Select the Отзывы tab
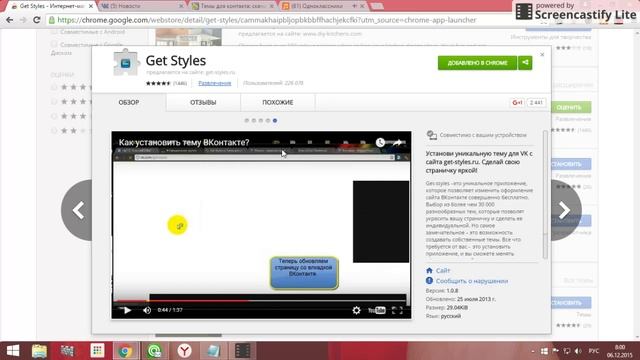This screenshot has height=360, width=640. (203, 102)
